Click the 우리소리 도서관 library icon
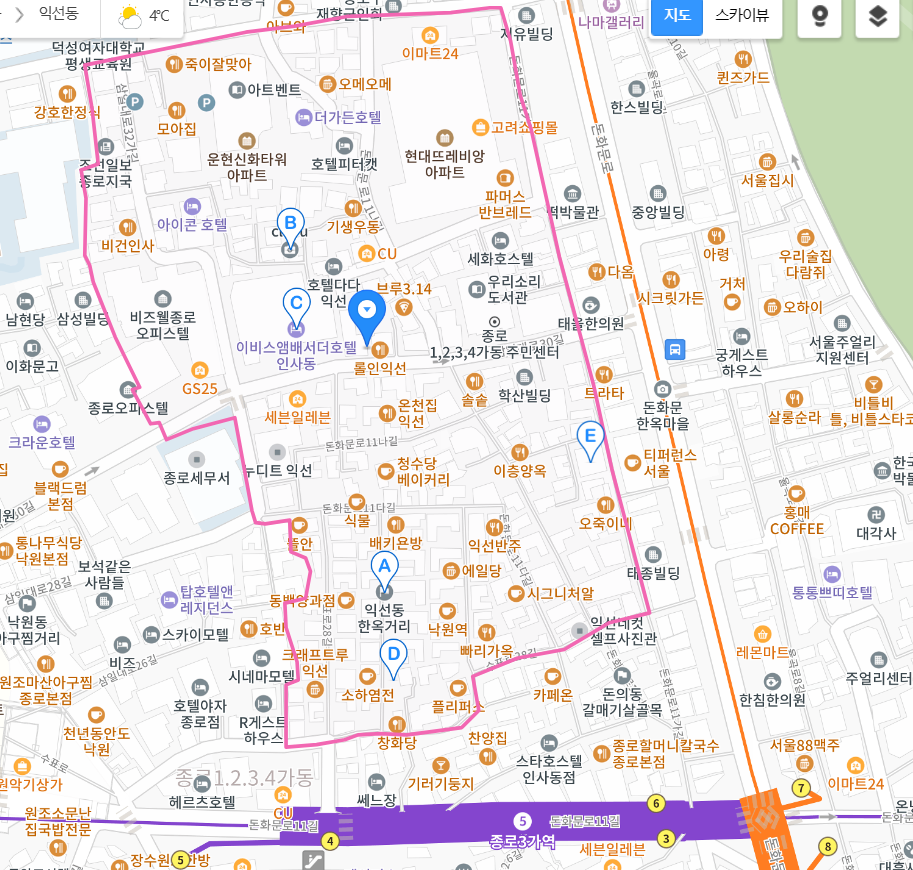Viewport: 913px width, 870px height. tap(476, 289)
